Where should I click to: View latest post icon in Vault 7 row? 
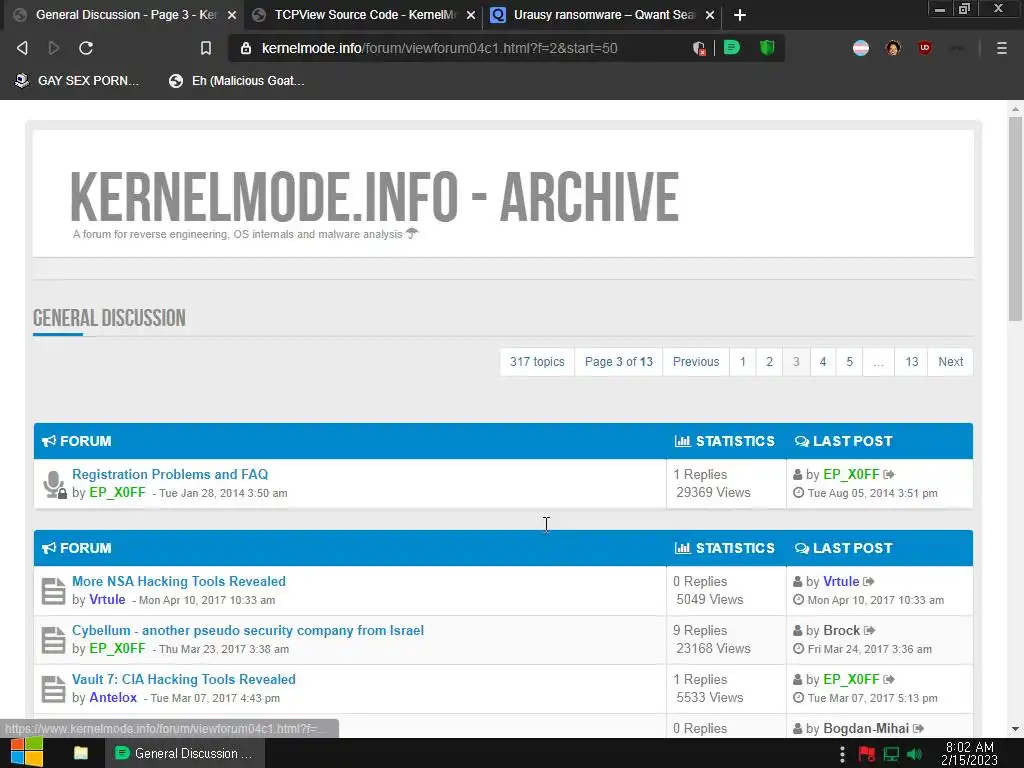pos(889,680)
